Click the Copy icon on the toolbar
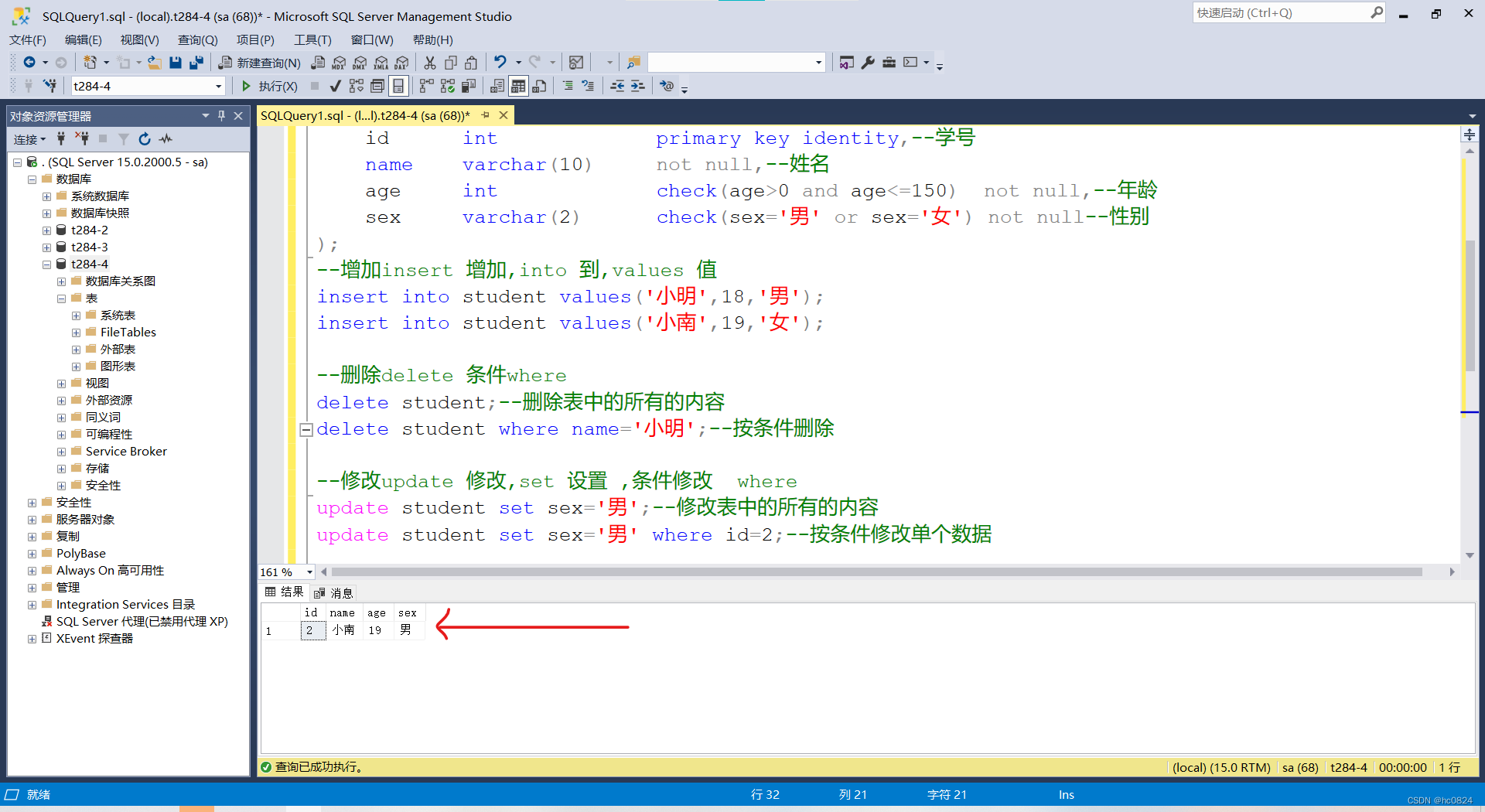 (450, 63)
